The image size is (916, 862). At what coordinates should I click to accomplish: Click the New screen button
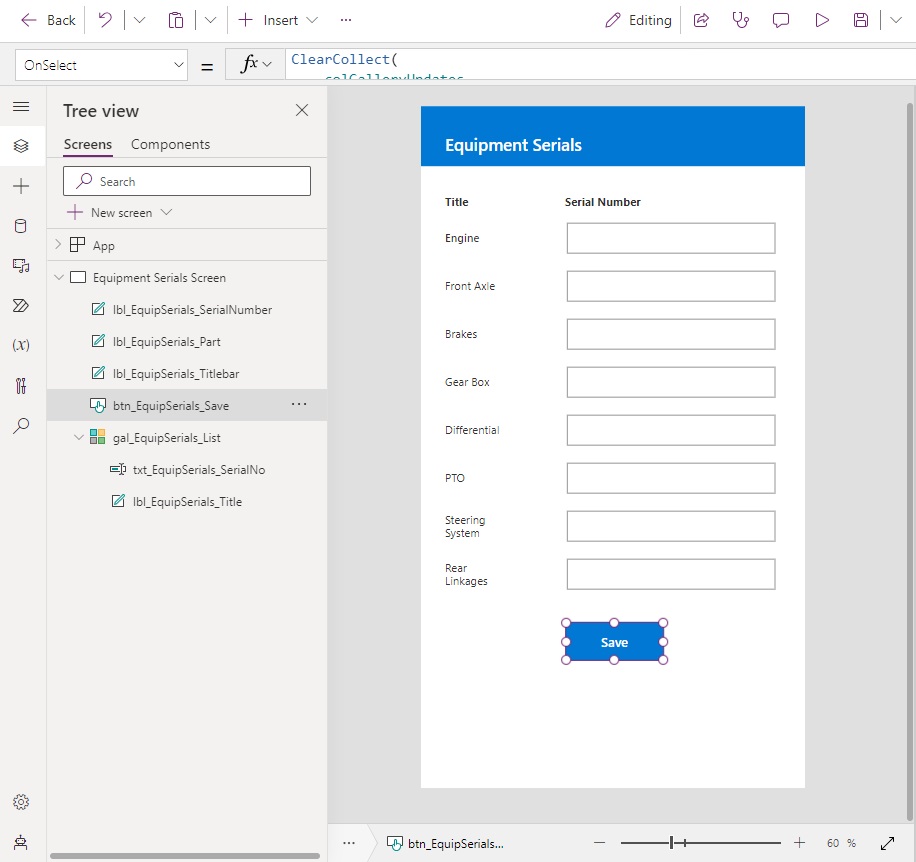click(118, 212)
